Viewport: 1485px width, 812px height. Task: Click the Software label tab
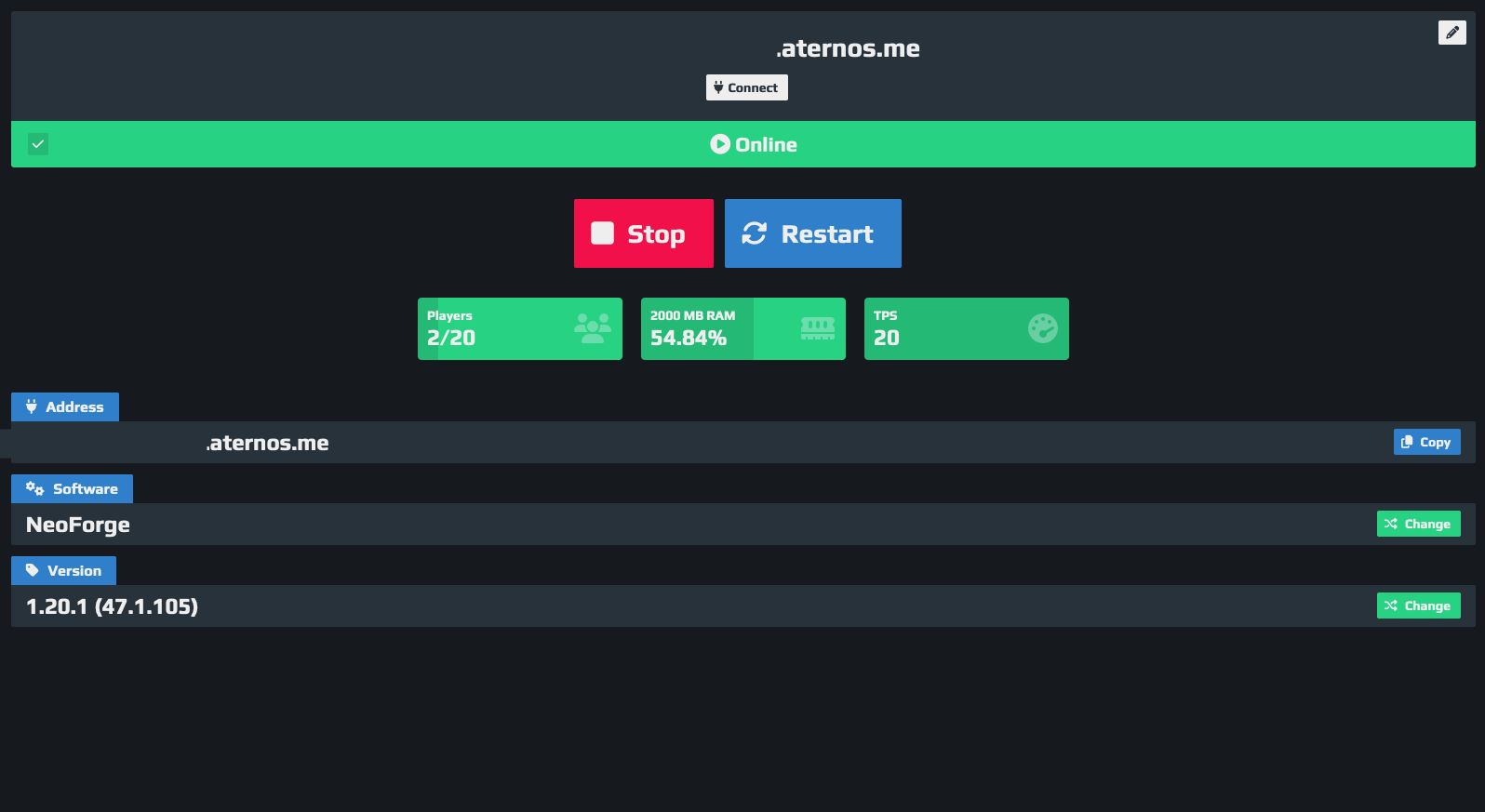pos(72,488)
